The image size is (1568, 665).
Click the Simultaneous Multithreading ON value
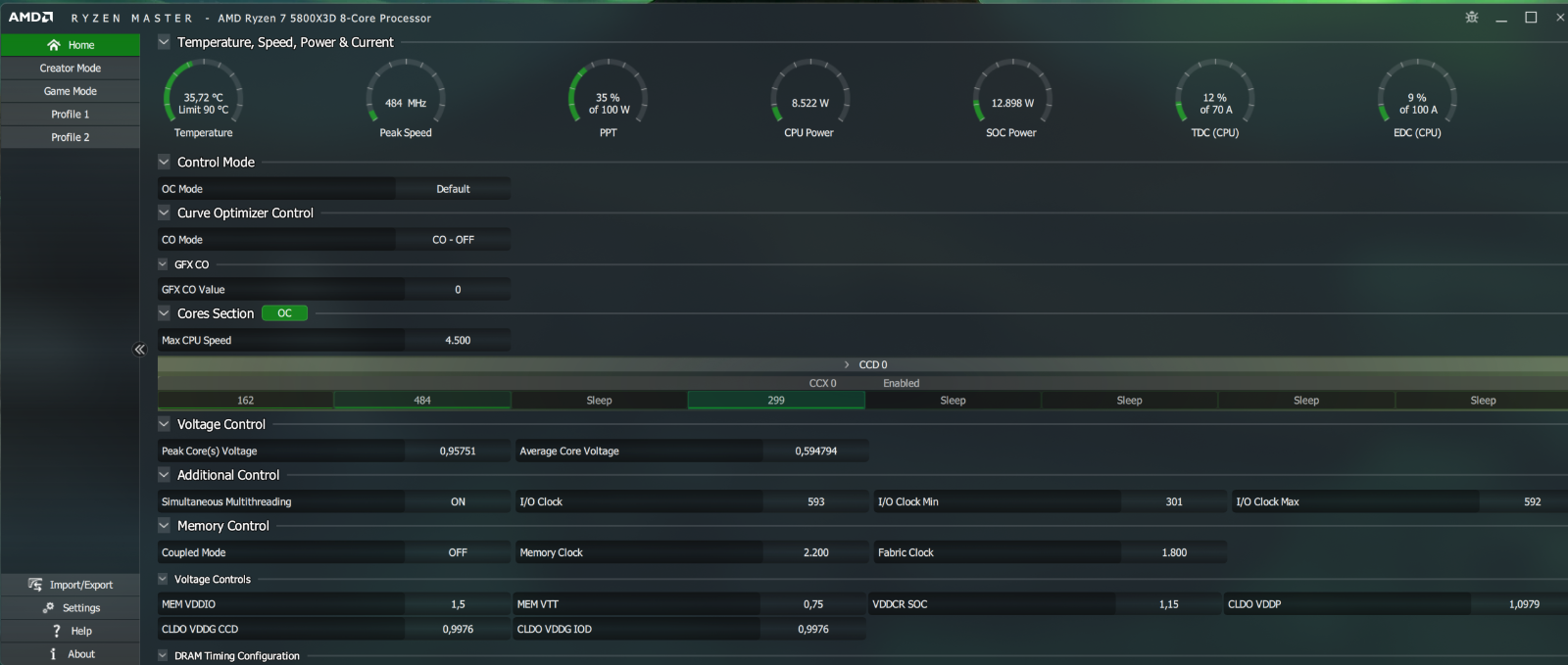pyautogui.click(x=458, y=501)
